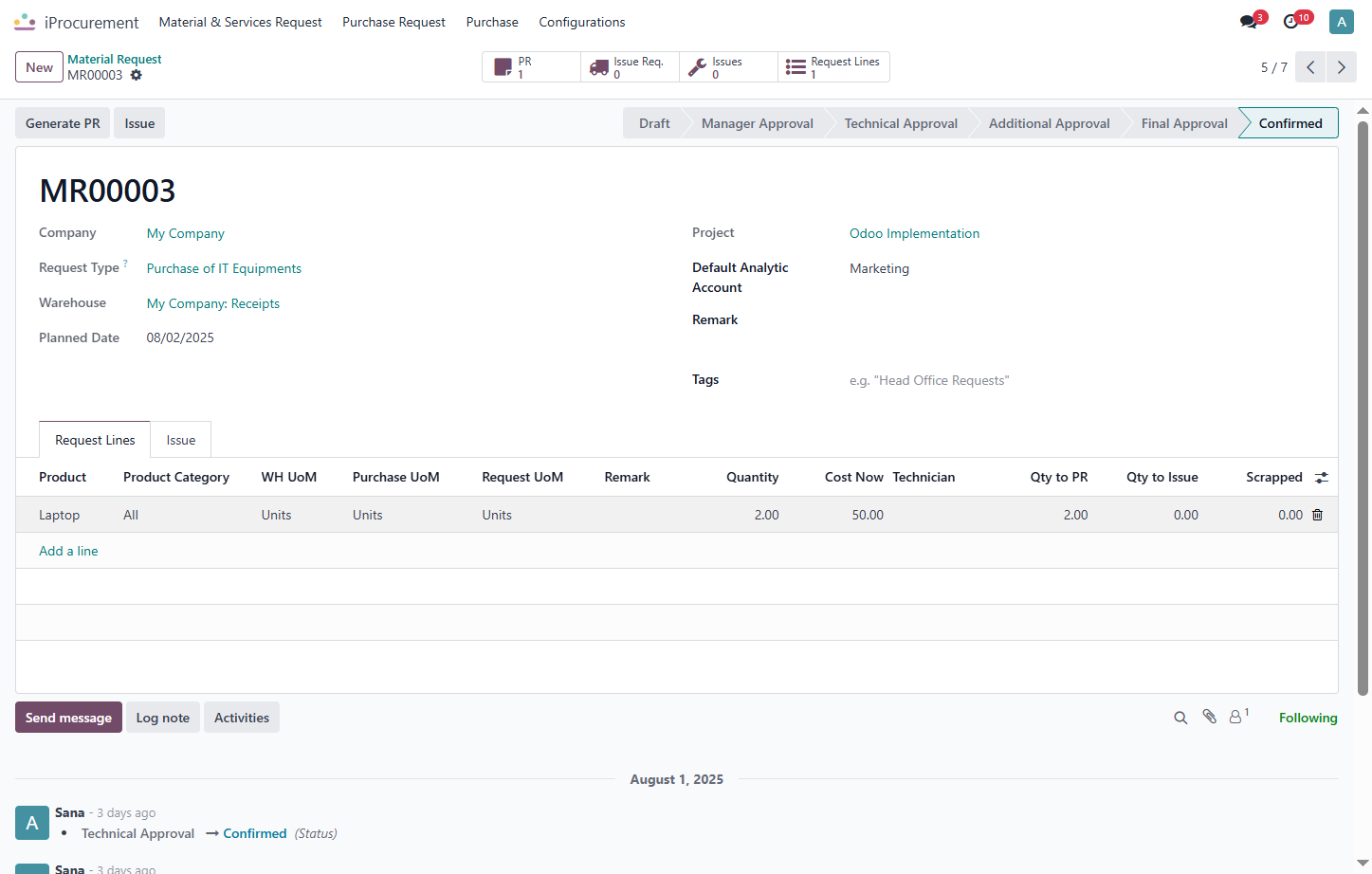Open My Company: Receipts warehouse link

(213, 303)
